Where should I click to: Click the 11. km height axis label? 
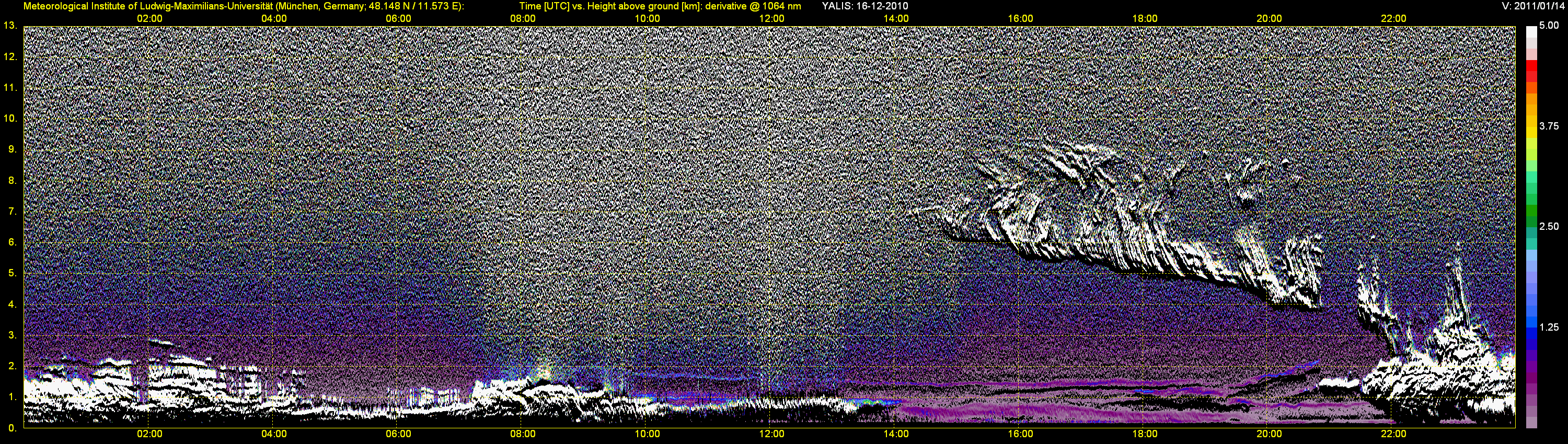10,88
